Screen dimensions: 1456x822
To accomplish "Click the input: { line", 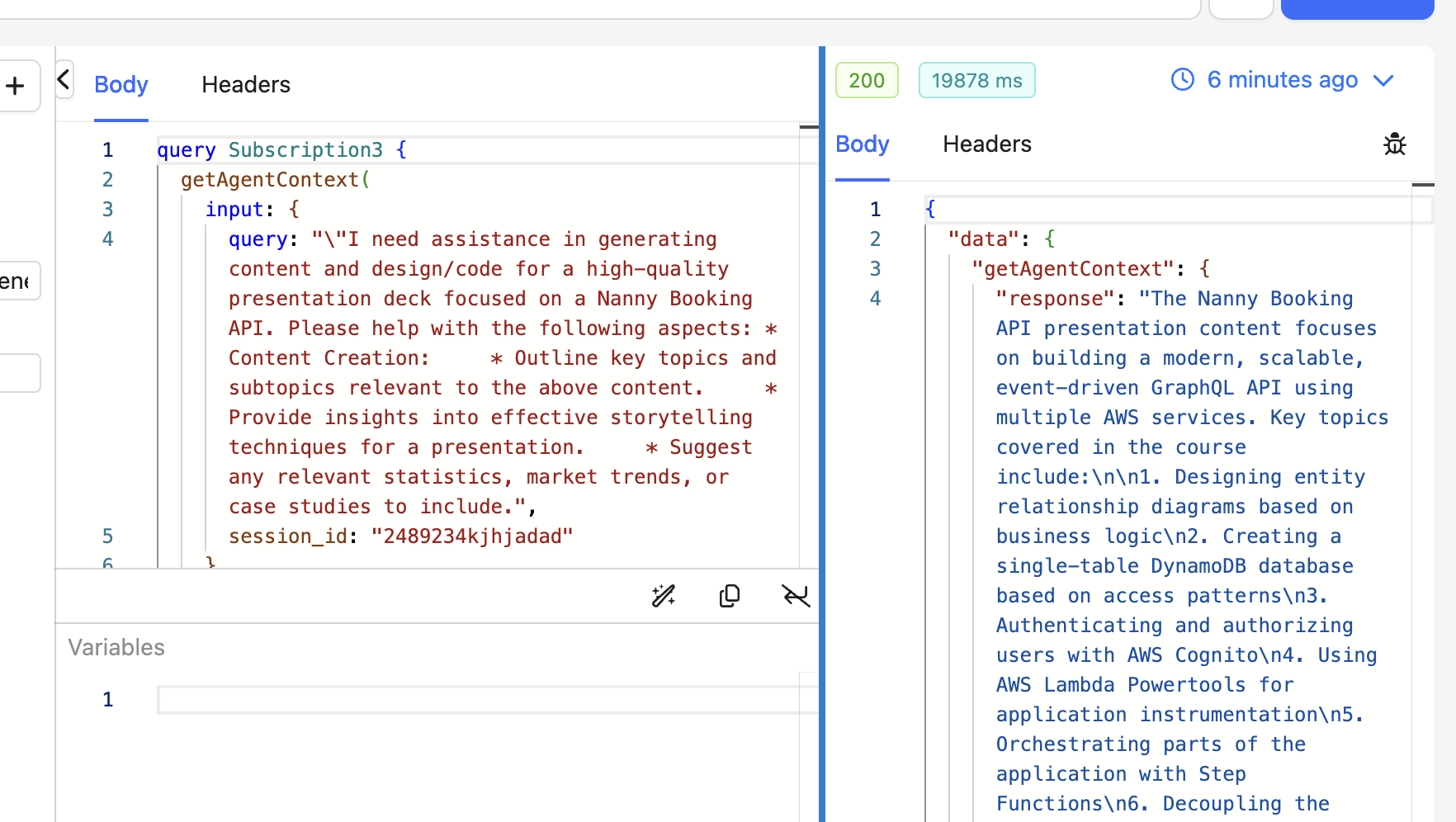I will [253, 209].
